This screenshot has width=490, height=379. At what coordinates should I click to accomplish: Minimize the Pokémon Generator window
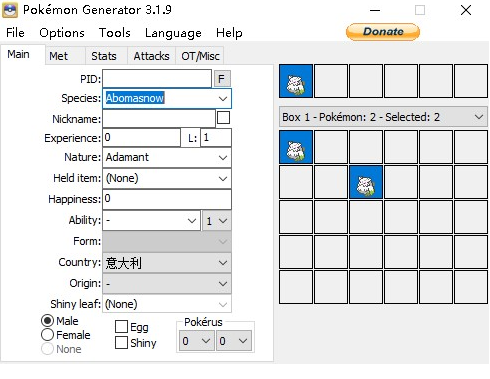coord(375,10)
